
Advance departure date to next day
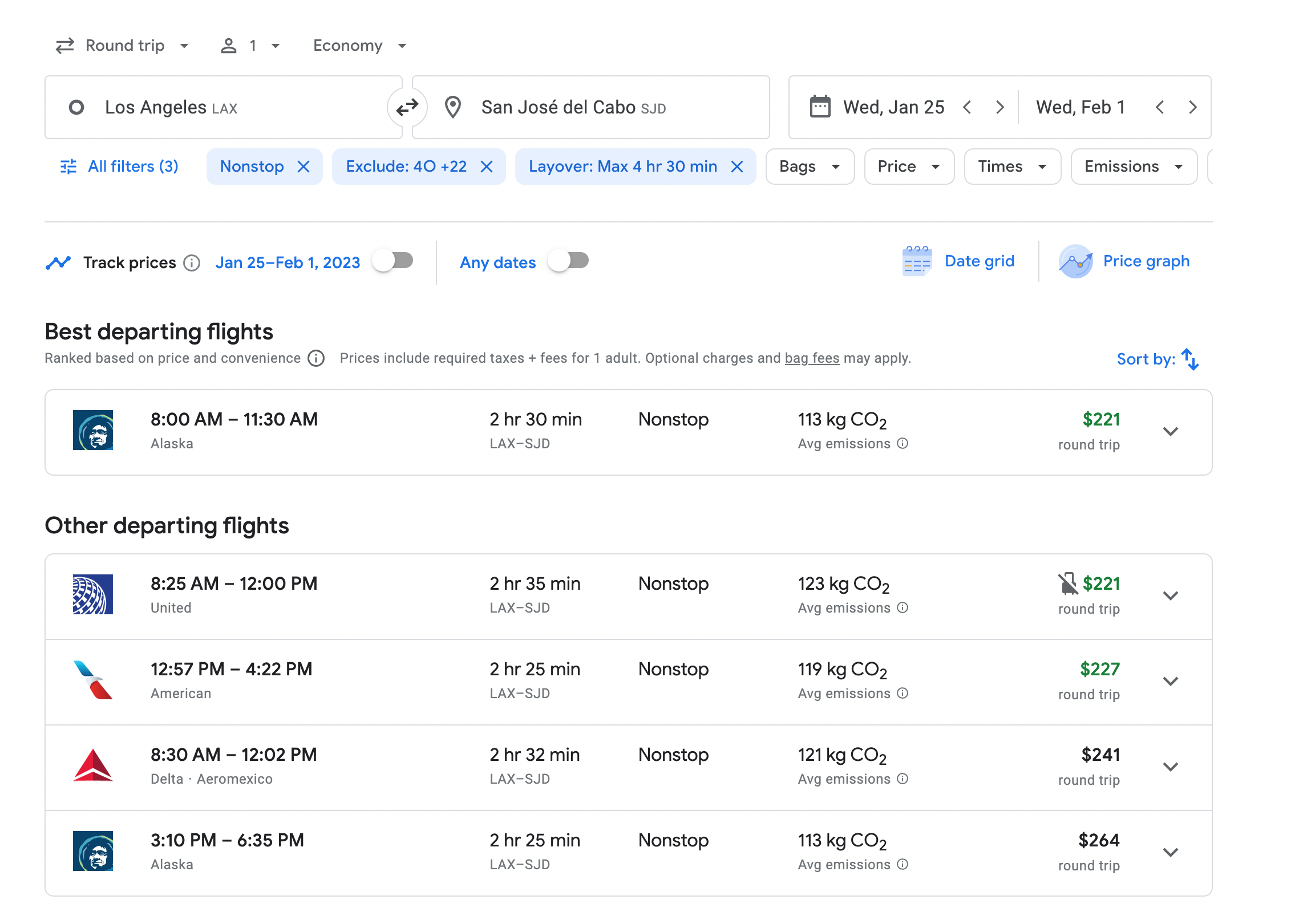pyautogui.click(x=999, y=107)
